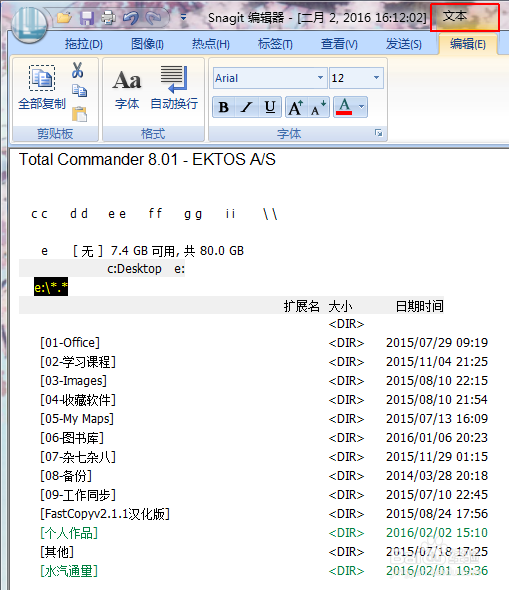This screenshot has width=509, height=590.
Task: Click the date 2016/01/06 20:23
Action: coord(437,438)
